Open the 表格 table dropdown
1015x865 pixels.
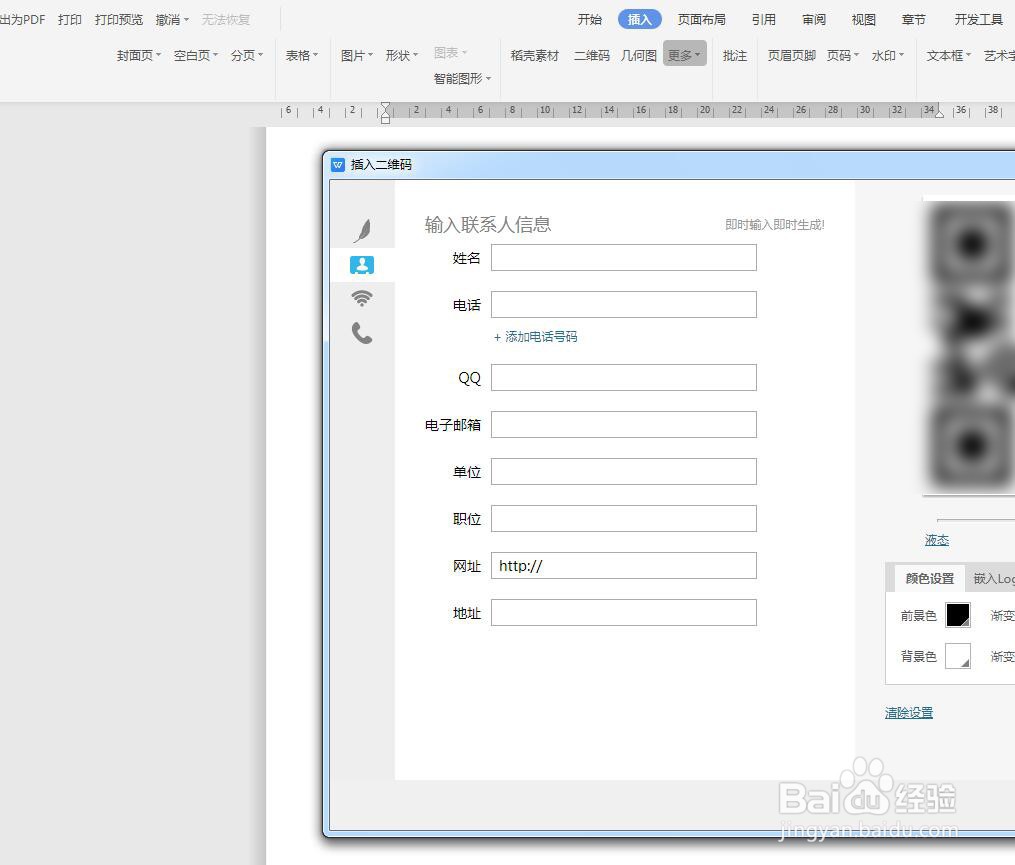(x=302, y=56)
